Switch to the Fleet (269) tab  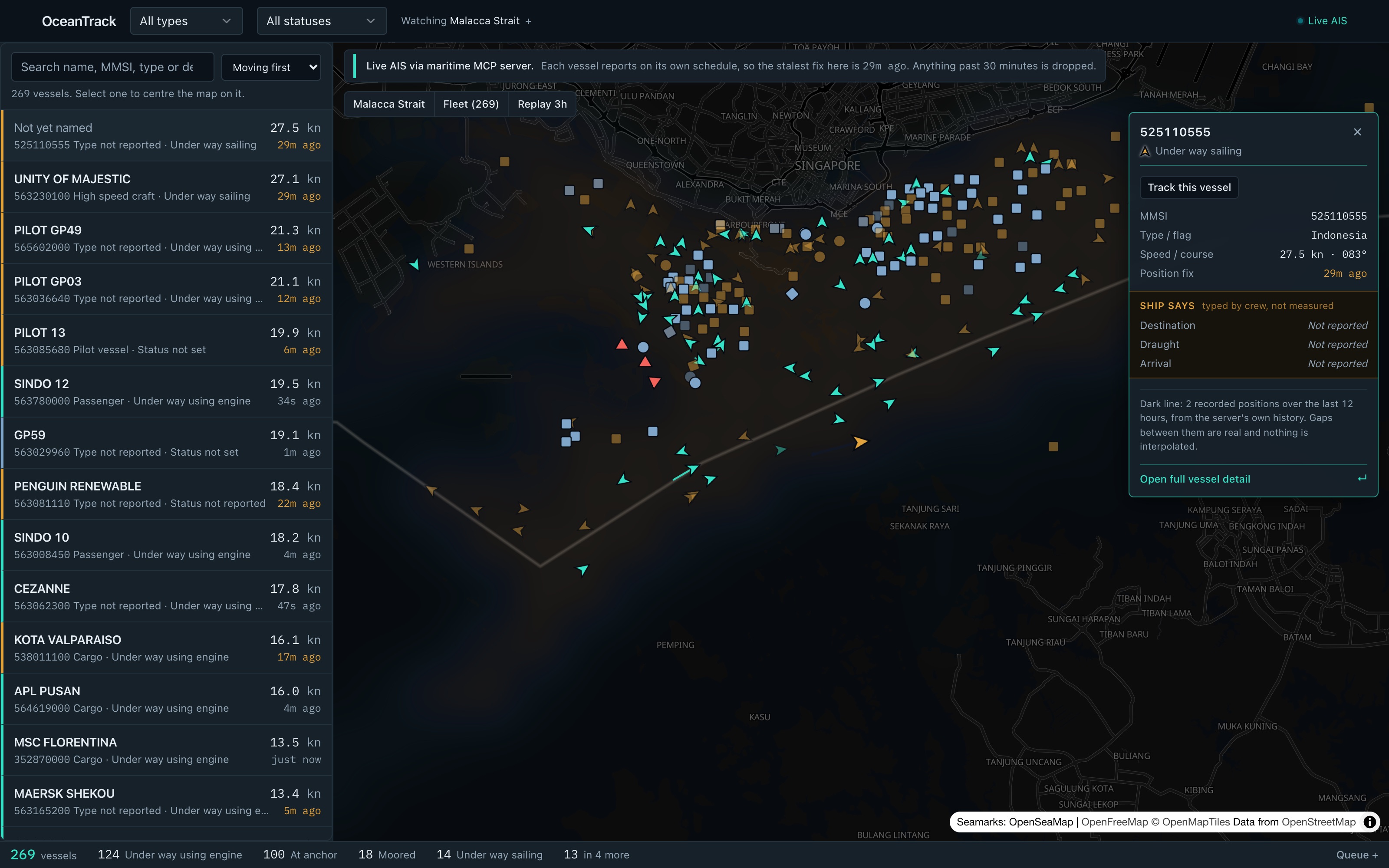[471, 104]
